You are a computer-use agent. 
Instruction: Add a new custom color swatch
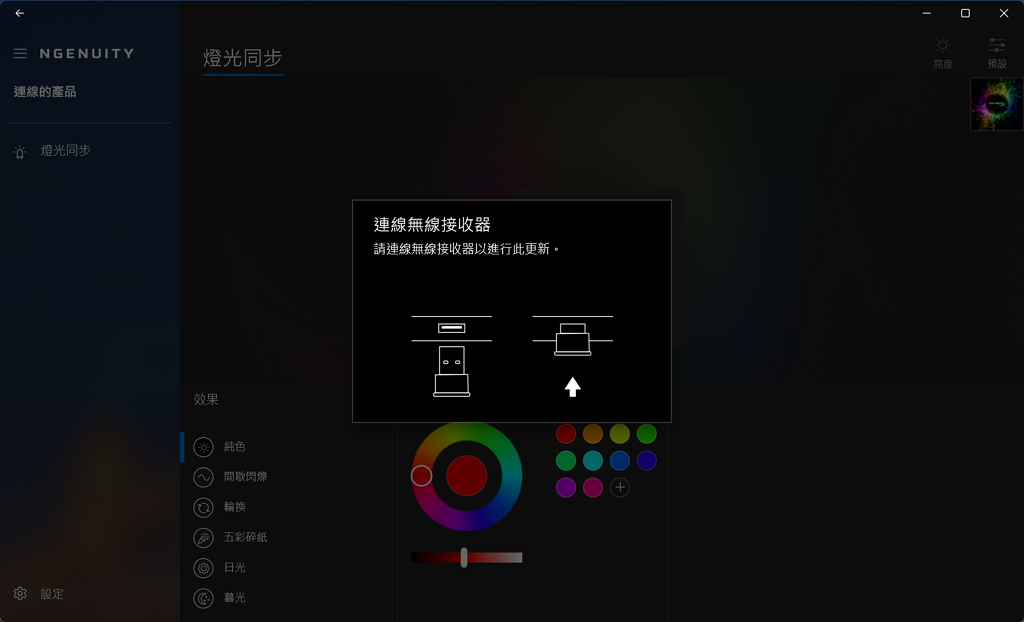pyautogui.click(x=620, y=487)
